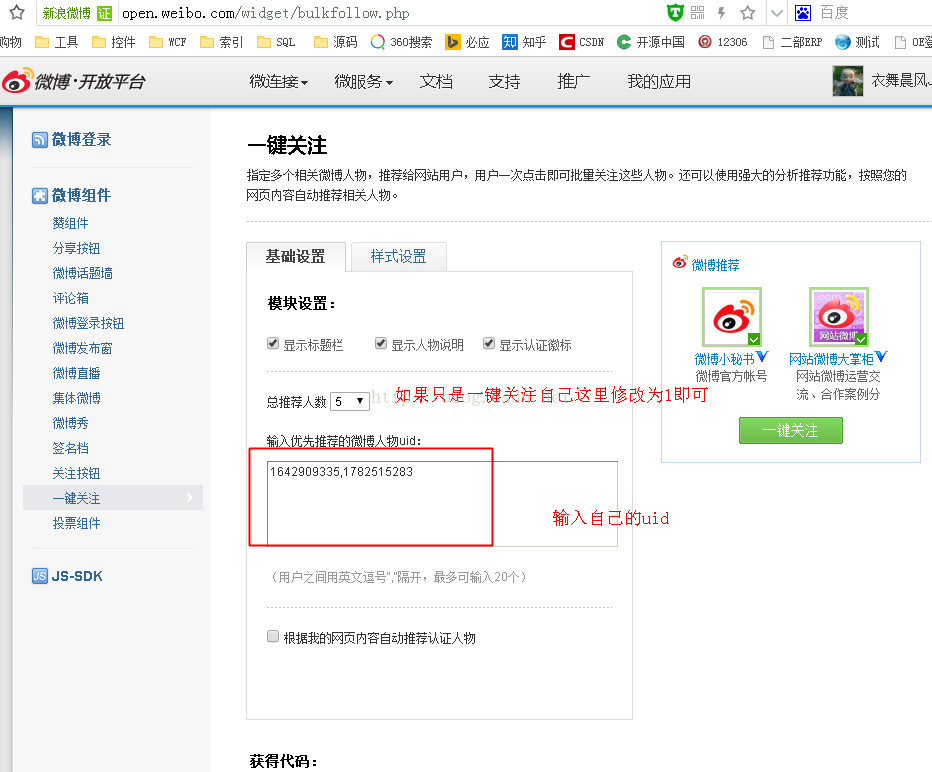Open the 索引 bookmark folder
The height and width of the screenshot is (772, 932).
[x=222, y=42]
